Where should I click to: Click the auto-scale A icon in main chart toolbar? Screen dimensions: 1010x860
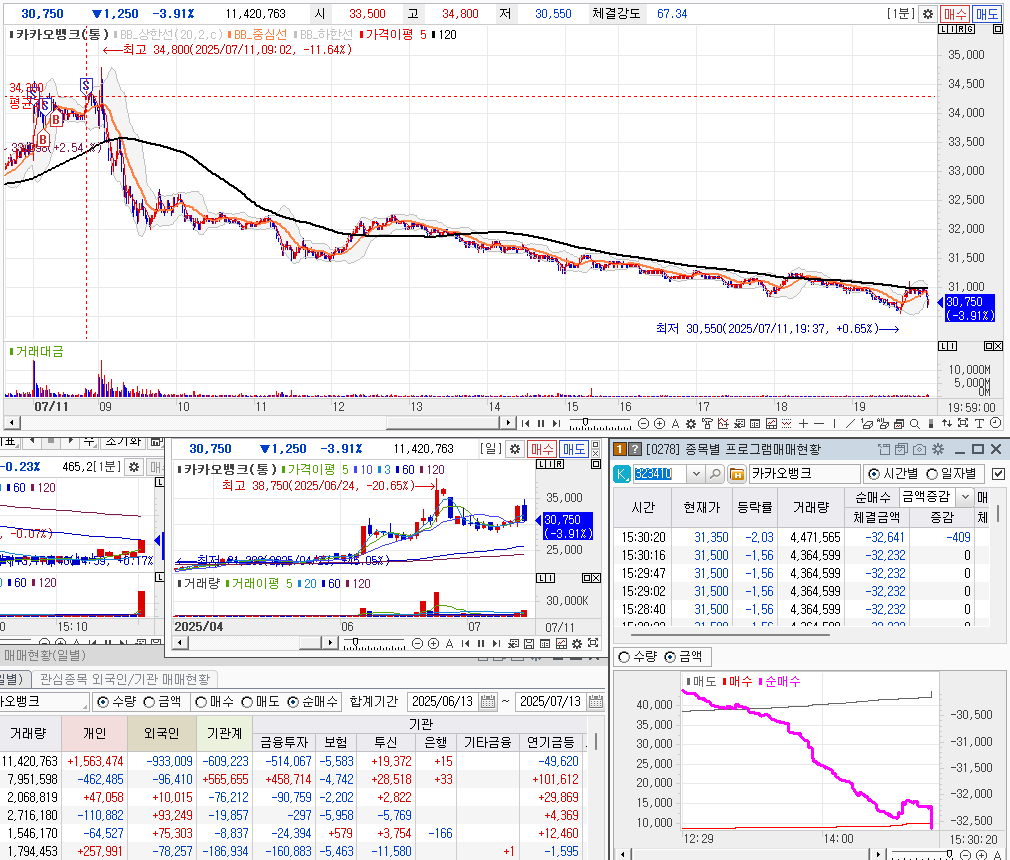tap(675, 423)
